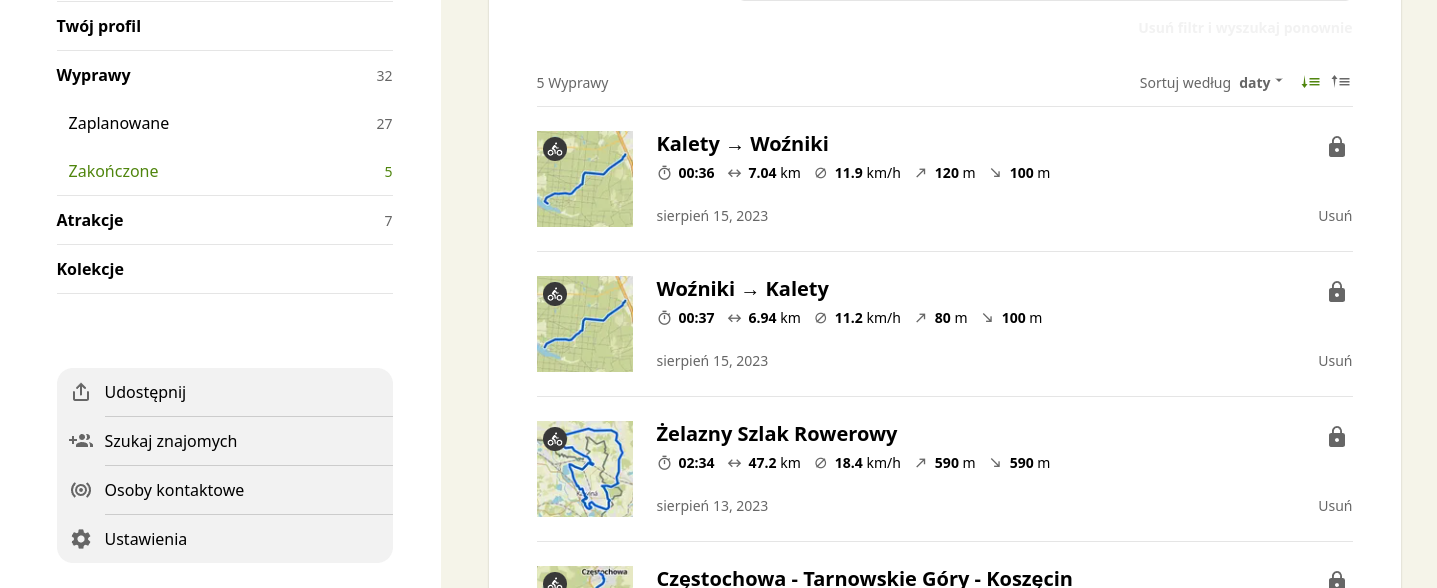1437x588 pixels.
Task: Click the add-friends icon by Szukaj znajomych
Action: click(81, 441)
